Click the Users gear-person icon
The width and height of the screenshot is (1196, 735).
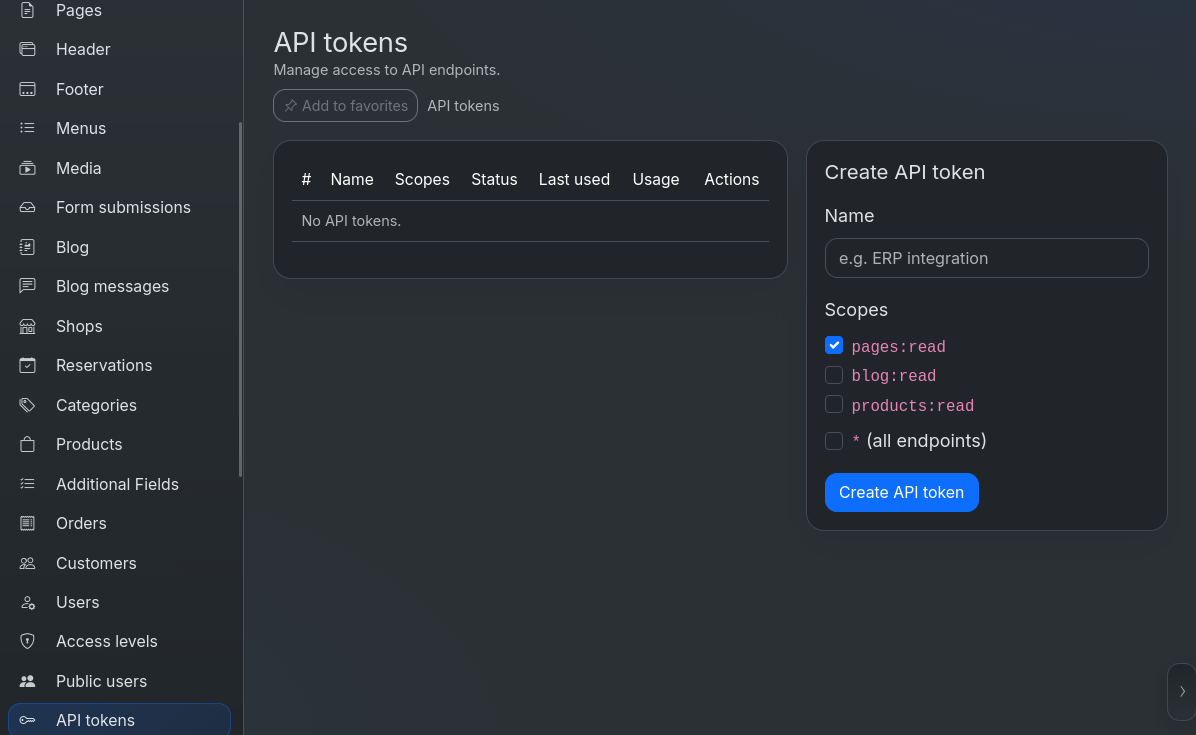(27, 602)
